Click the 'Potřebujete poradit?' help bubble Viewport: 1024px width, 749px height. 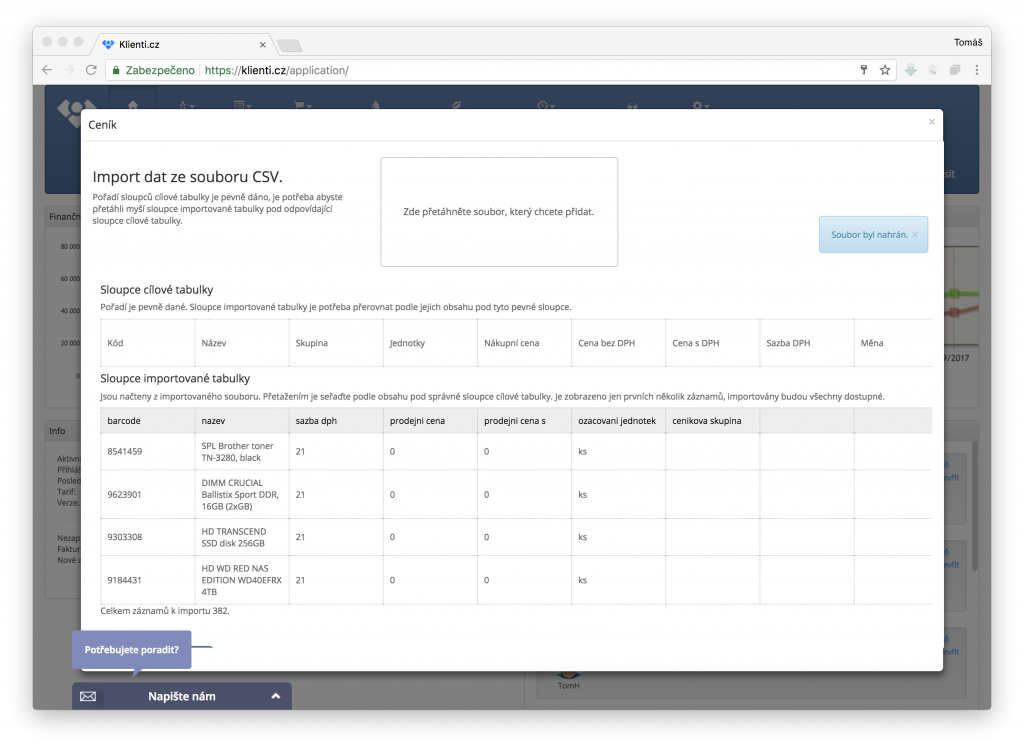click(x=132, y=649)
